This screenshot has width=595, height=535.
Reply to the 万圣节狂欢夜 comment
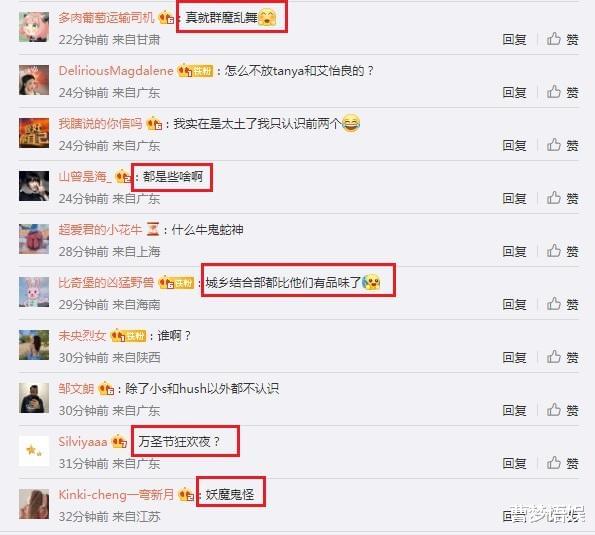(x=514, y=464)
